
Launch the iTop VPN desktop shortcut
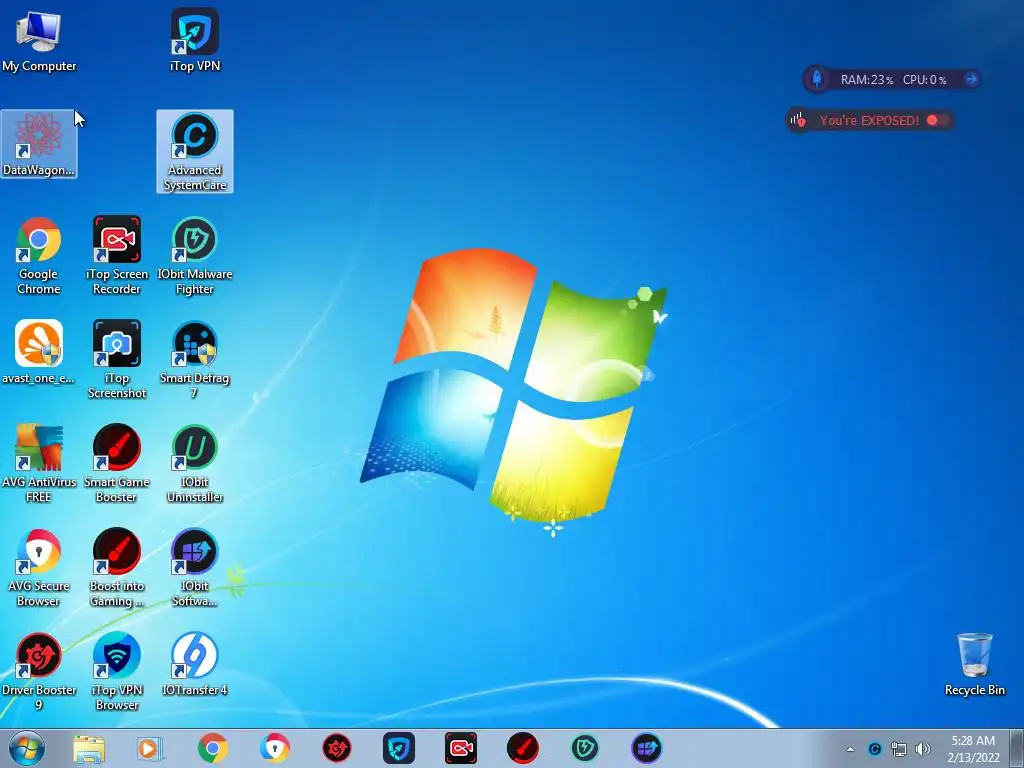pos(195,40)
